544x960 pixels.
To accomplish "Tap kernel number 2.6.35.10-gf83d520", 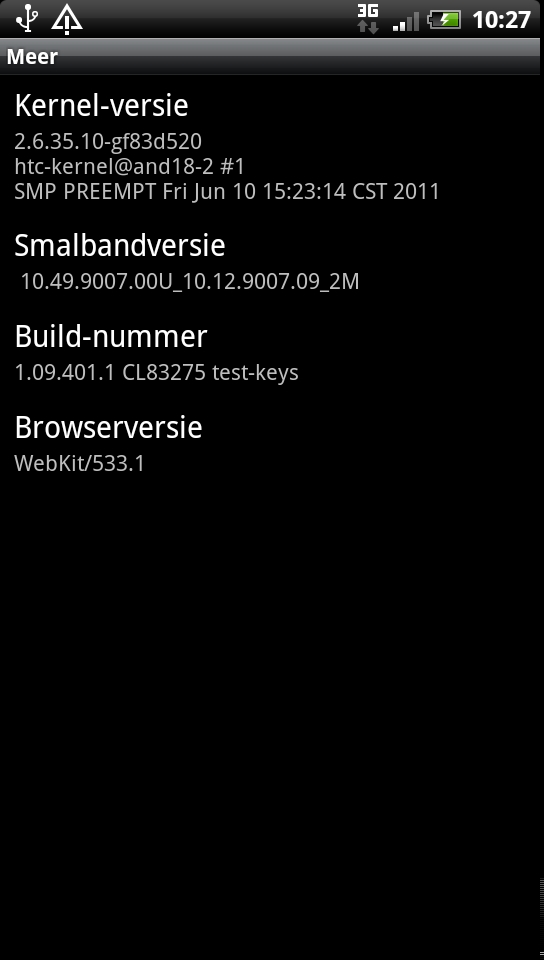I will tap(108, 141).
